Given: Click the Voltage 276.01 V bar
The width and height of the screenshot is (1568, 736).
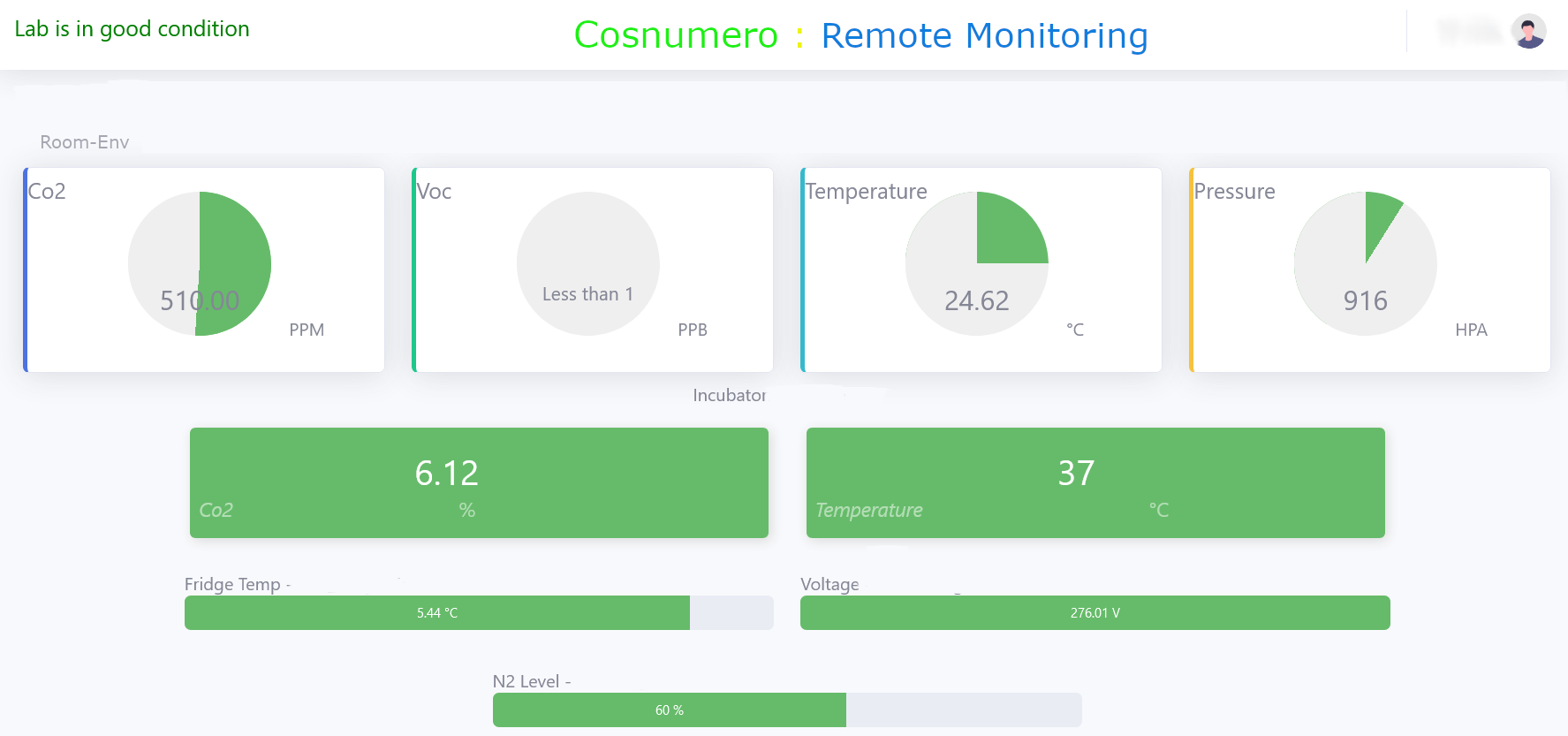Looking at the screenshot, I should 1095,613.
